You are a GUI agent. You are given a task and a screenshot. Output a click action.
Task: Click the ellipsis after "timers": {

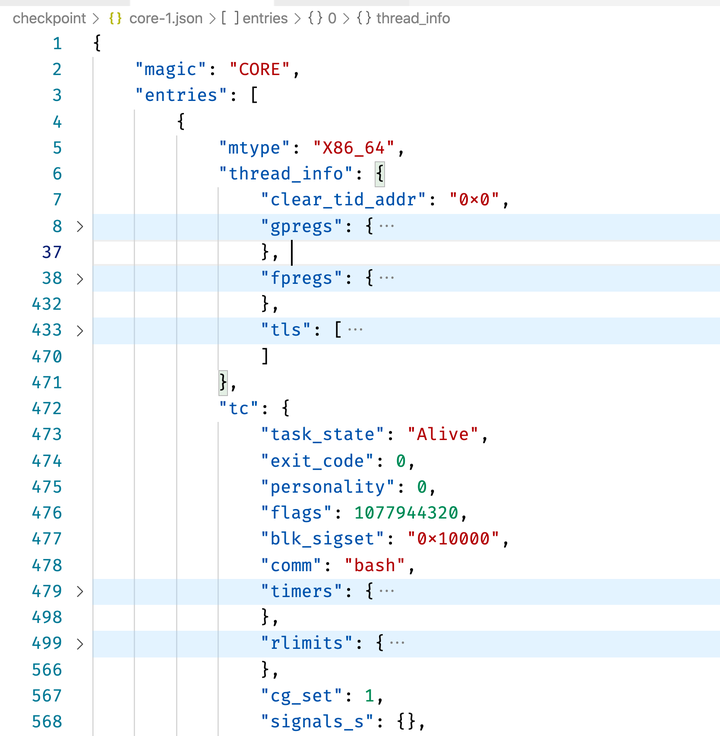pos(387,590)
